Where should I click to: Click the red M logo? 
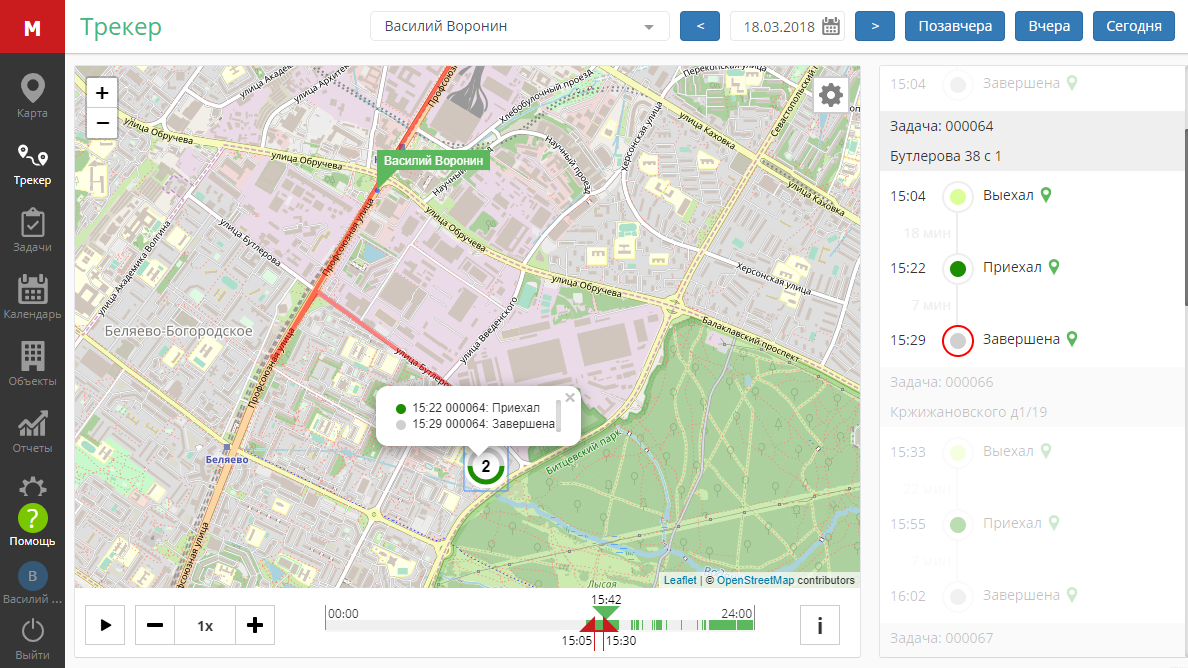(32, 27)
